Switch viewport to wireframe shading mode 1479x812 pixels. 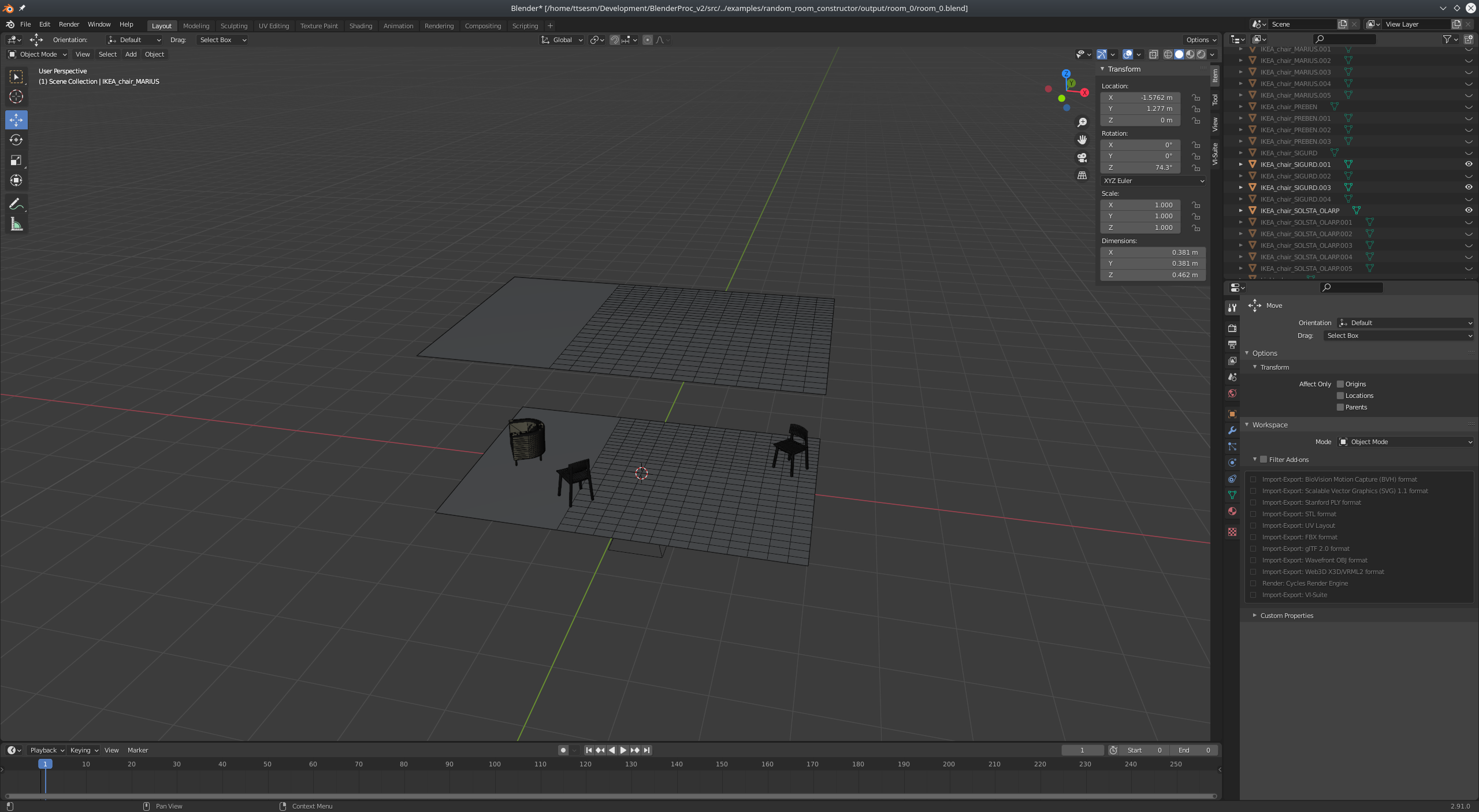pos(1168,54)
